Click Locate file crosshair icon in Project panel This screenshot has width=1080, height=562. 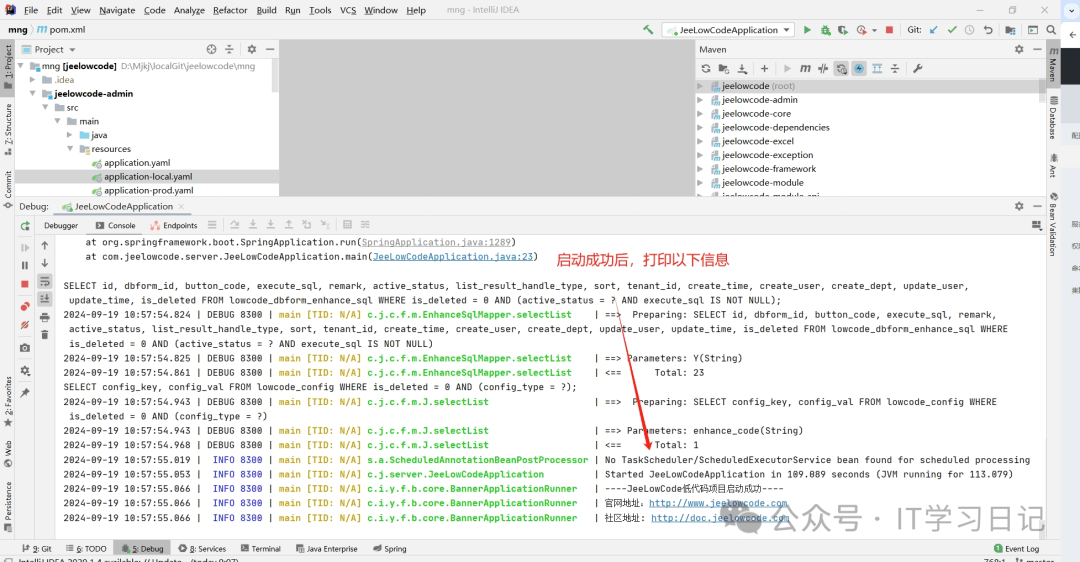pyautogui.click(x=211, y=50)
